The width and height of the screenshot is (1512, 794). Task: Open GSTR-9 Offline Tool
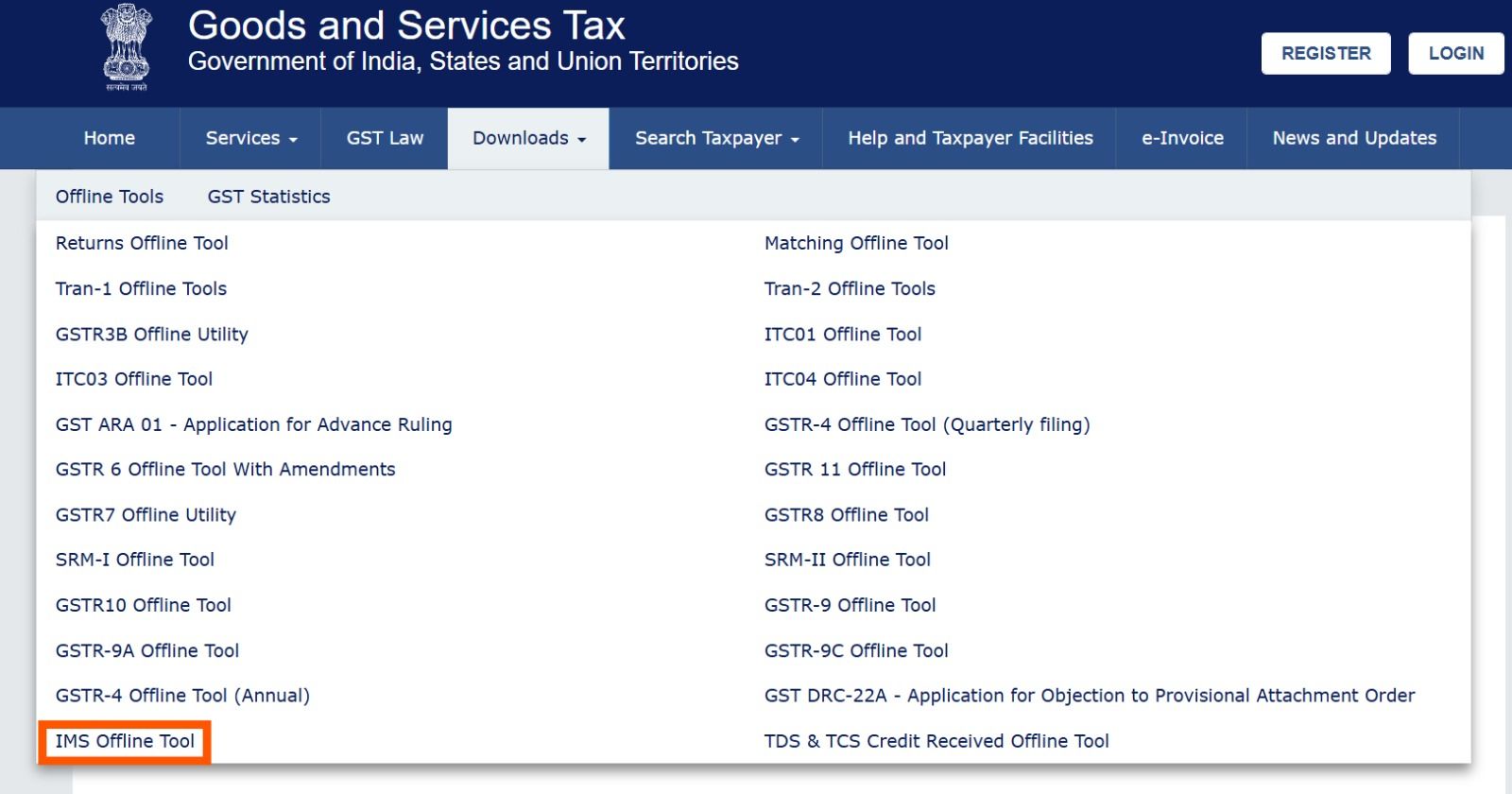point(850,605)
